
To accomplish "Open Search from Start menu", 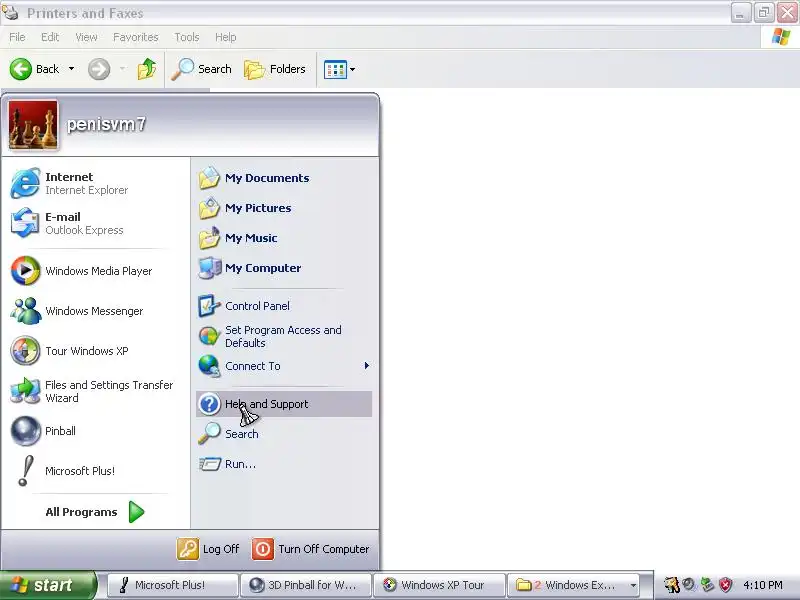I will click(284, 434).
